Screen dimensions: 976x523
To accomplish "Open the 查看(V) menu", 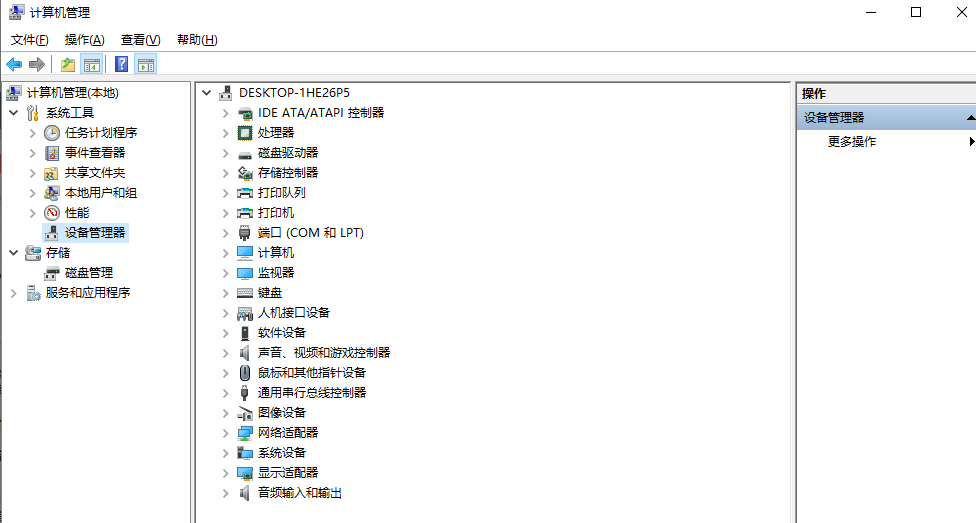I will (x=141, y=40).
